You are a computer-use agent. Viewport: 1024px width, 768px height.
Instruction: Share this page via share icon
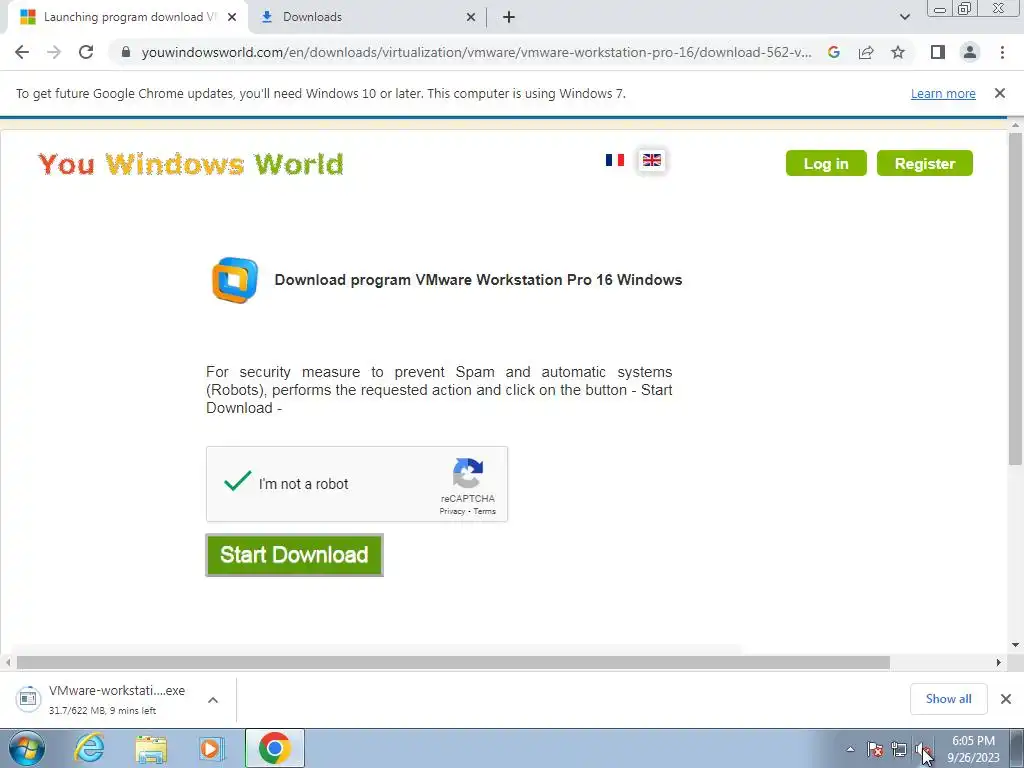point(866,52)
